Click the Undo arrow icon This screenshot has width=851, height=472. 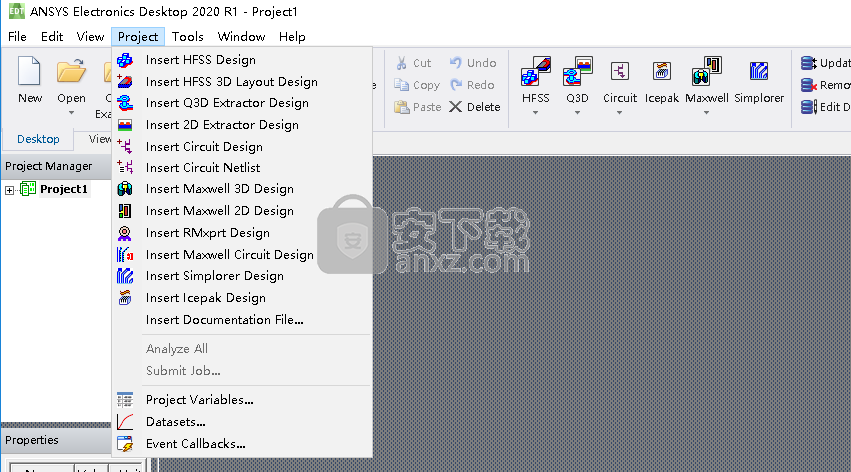[456, 62]
